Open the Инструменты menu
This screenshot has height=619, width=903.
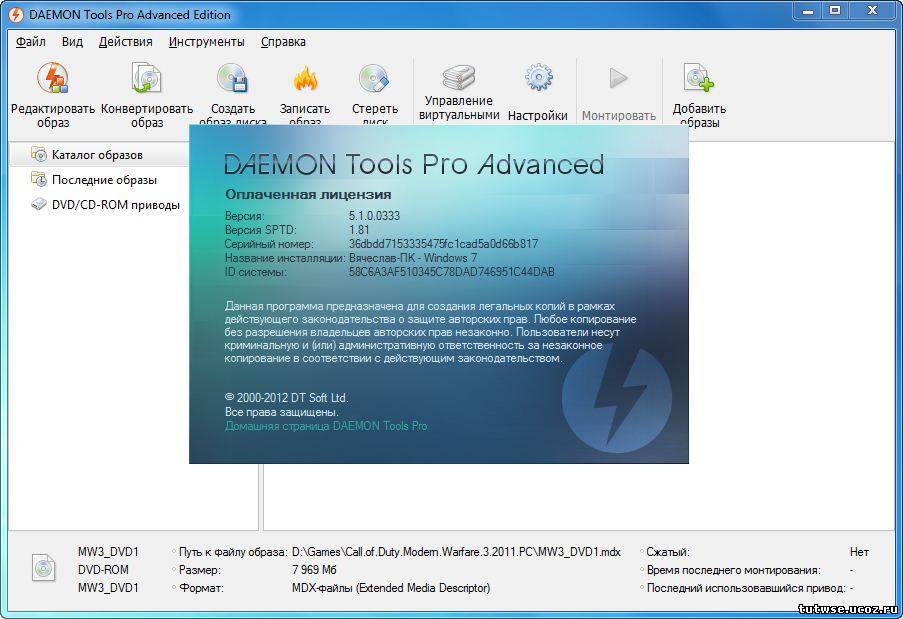tap(207, 41)
